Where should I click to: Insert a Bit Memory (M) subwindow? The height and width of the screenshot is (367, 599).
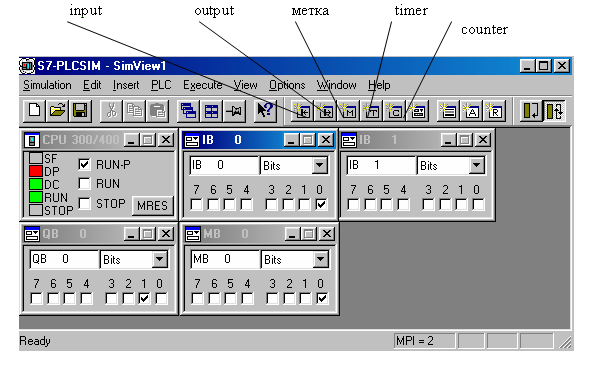348,111
